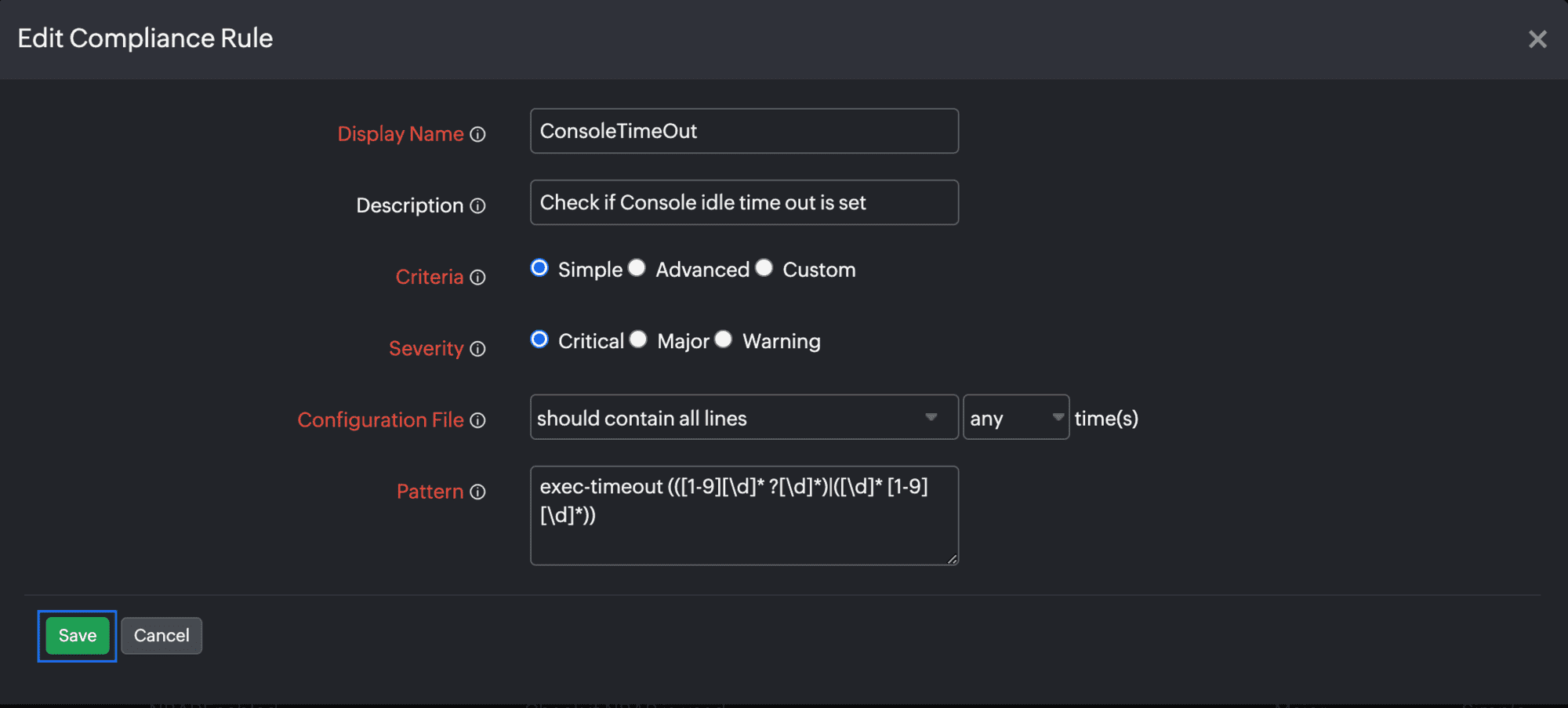Select the Simple criteria option
The image size is (1568, 708).
pyautogui.click(x=539, y=268)
